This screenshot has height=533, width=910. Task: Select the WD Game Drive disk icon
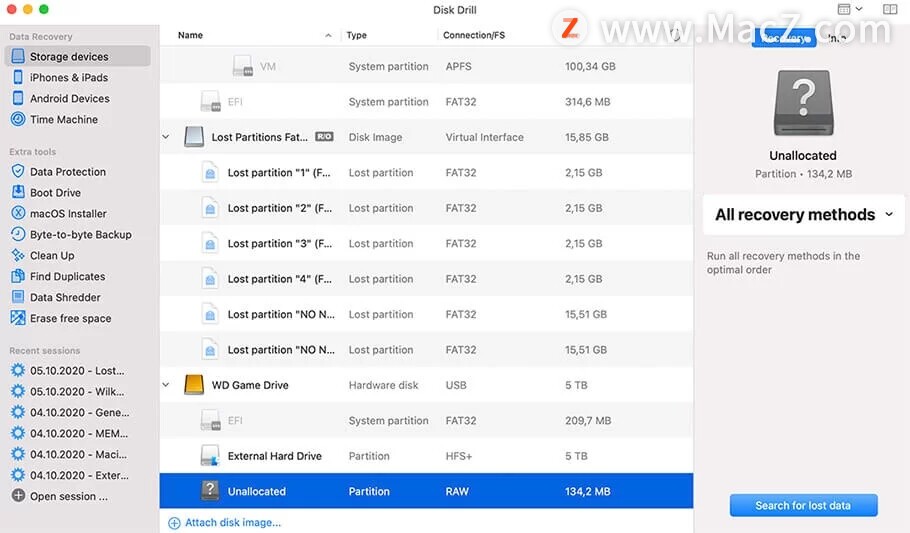[194, 385]
